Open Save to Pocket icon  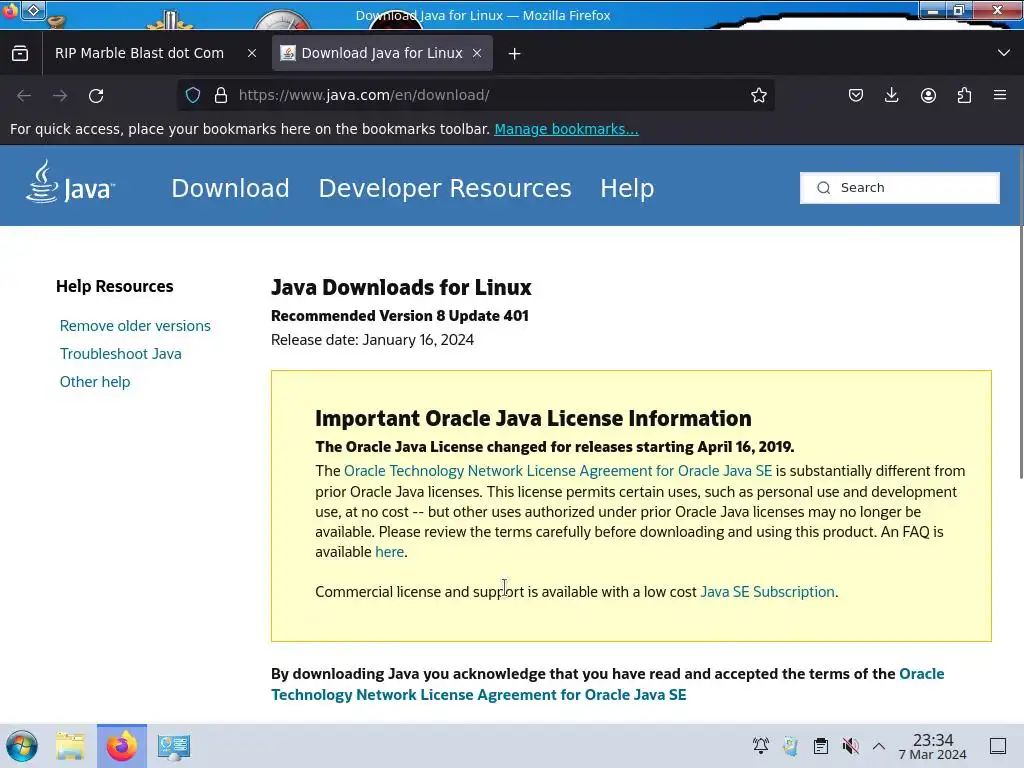856,95
